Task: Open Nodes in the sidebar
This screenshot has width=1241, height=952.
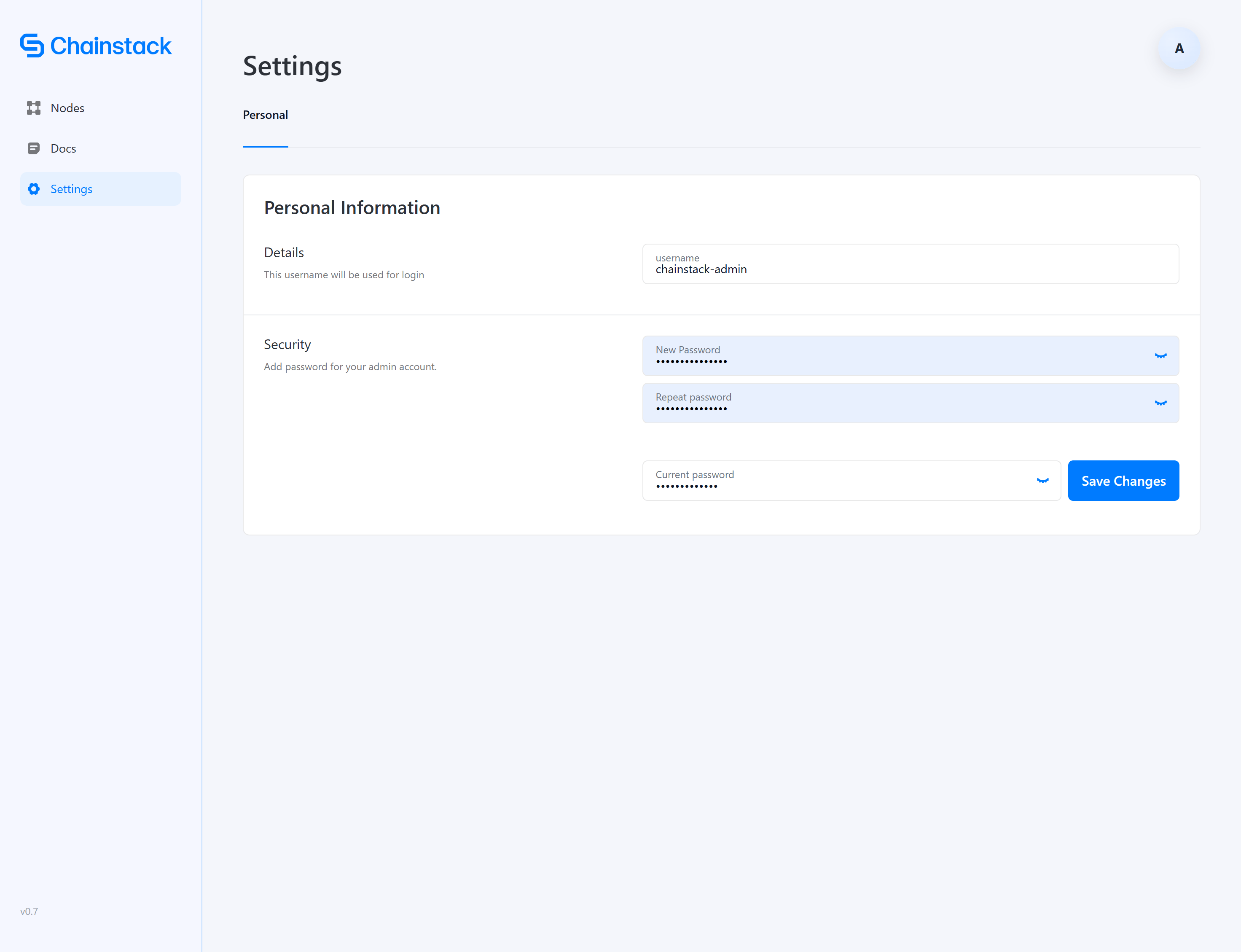Action: click(x=101, y=108)
